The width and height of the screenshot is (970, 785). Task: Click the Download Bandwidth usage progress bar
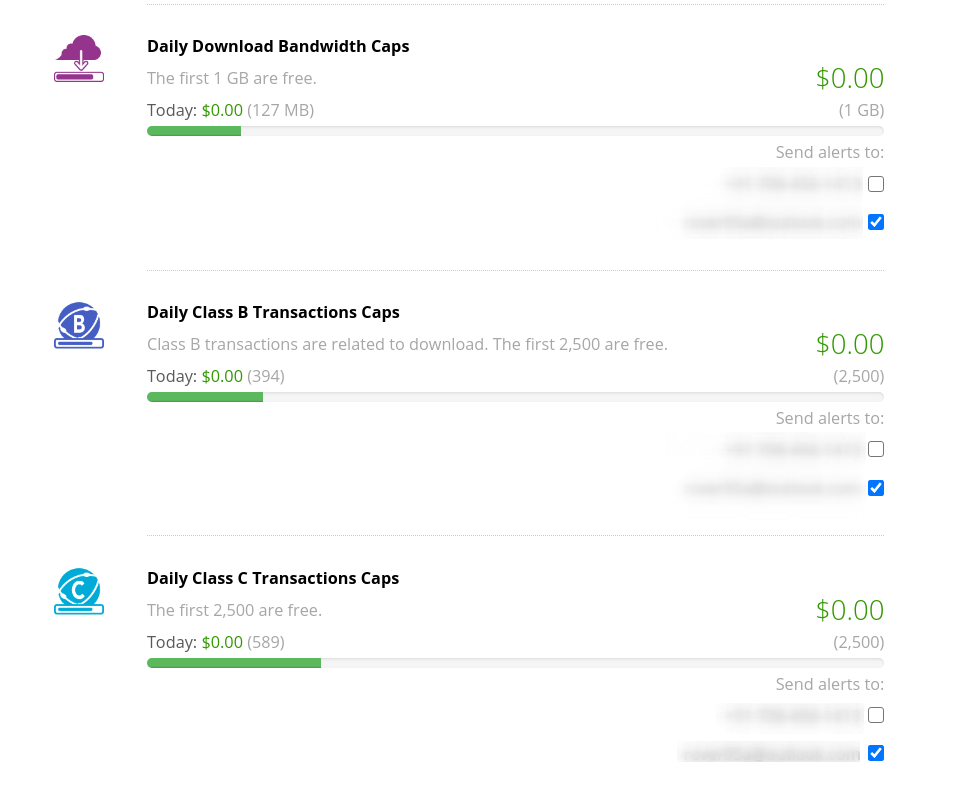pyautogui.click(x=515, y=131)
